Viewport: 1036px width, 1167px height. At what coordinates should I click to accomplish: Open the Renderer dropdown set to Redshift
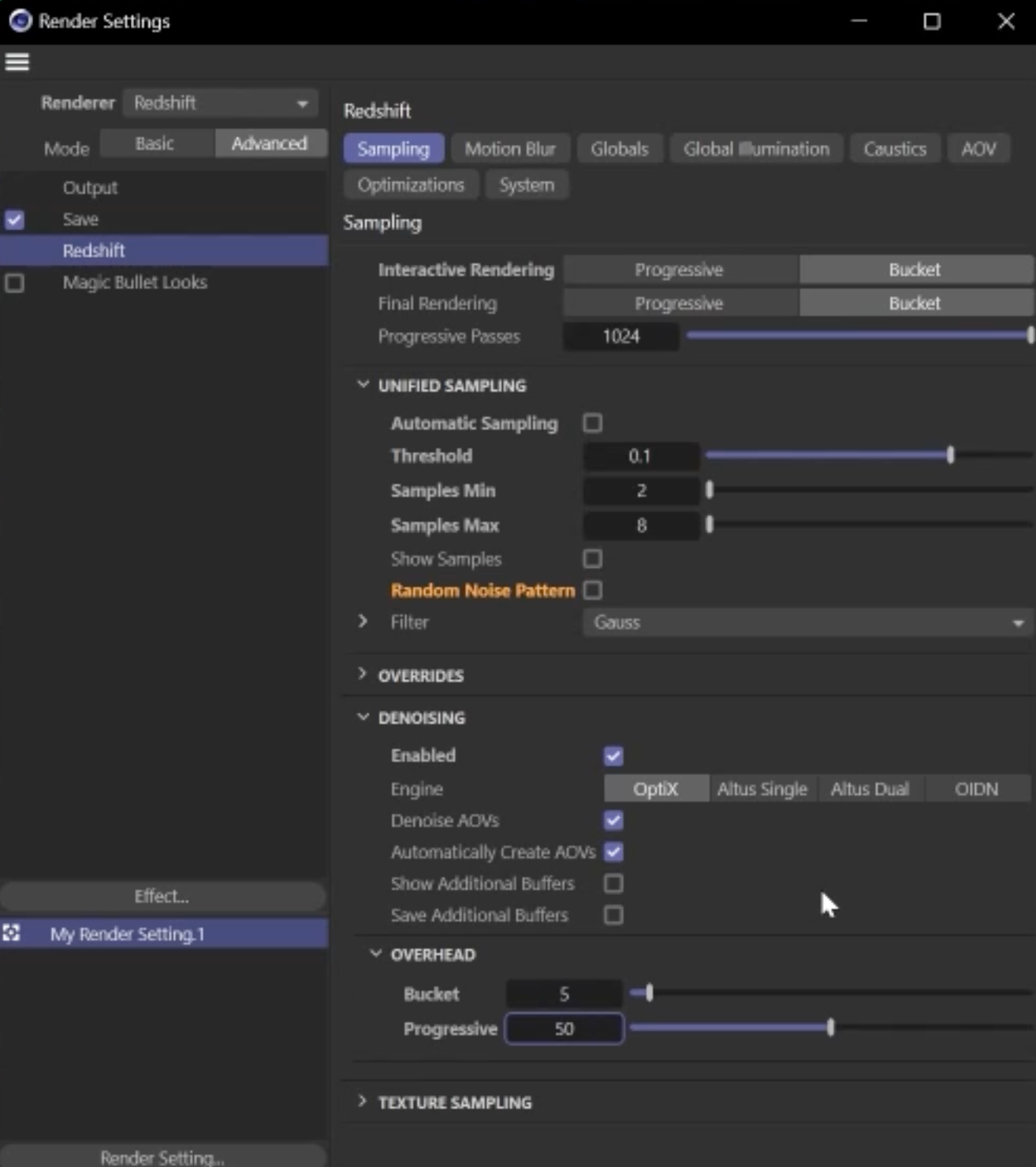point(221,103)
